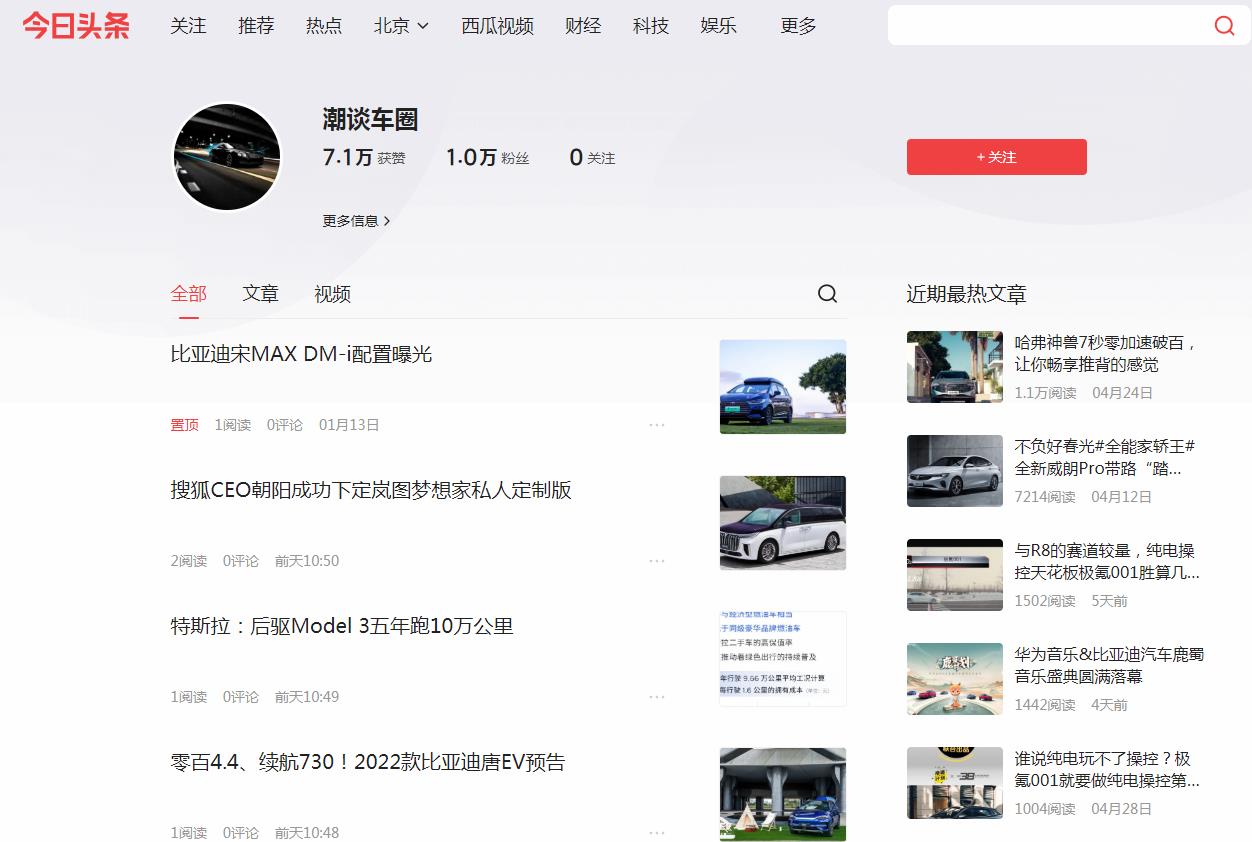Go to 关注 in top navigation

pos(188,26)
